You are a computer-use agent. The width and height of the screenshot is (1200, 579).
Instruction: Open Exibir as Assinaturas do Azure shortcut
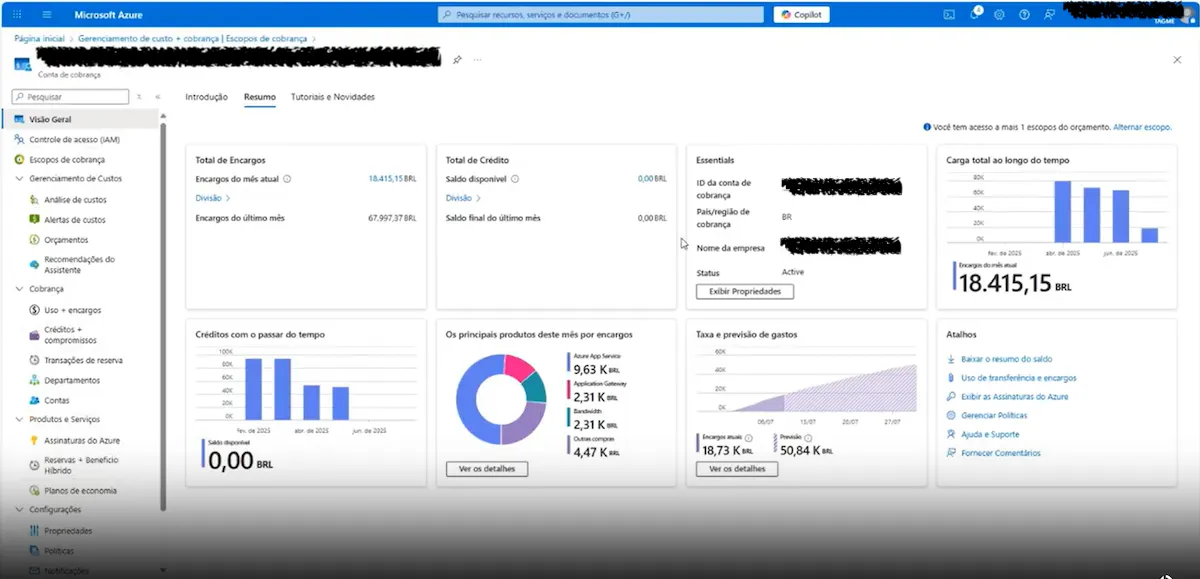click(1014, 397)
